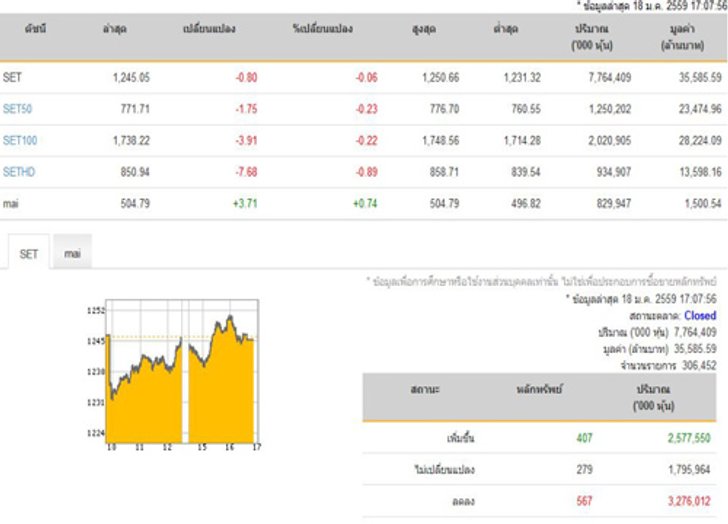The width and height of the screenshot is (728, 524).
Task: Select SET last value 1,245.05
Action: pyautogui.click(x=131, y=77)
